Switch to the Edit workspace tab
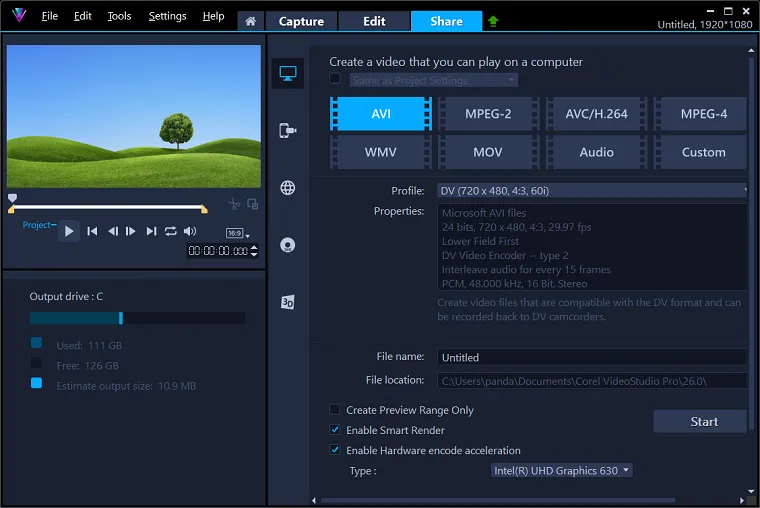 [374, 21]
